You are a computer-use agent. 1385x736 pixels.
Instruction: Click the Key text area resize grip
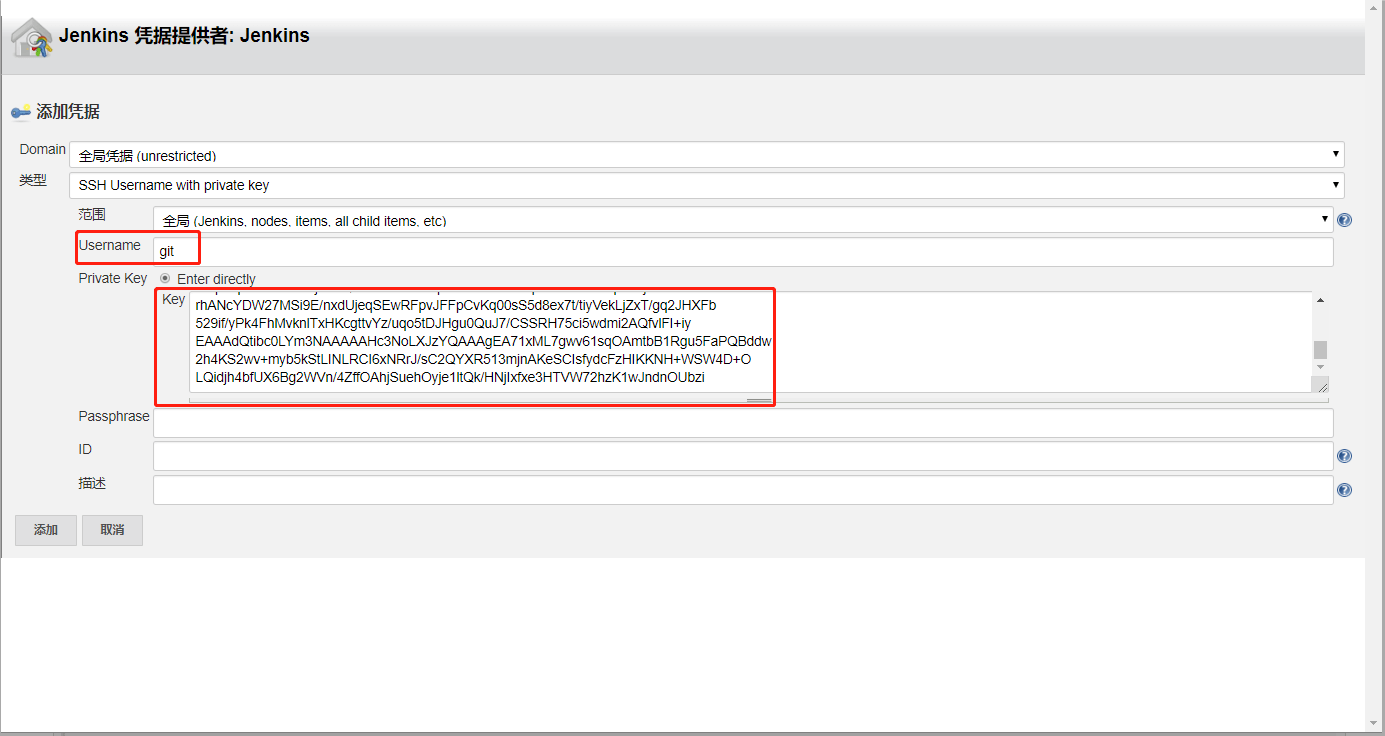click(x=1322, y=385)
